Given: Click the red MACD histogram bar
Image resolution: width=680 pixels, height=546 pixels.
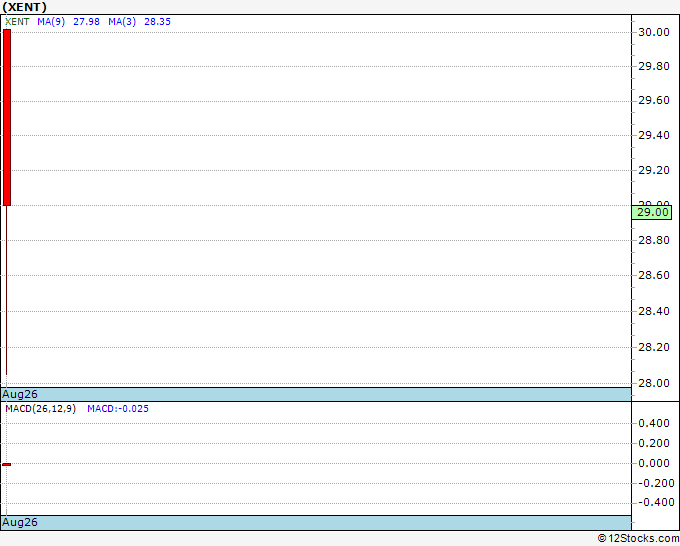Looking at the screenshot, I should [7, 464].
